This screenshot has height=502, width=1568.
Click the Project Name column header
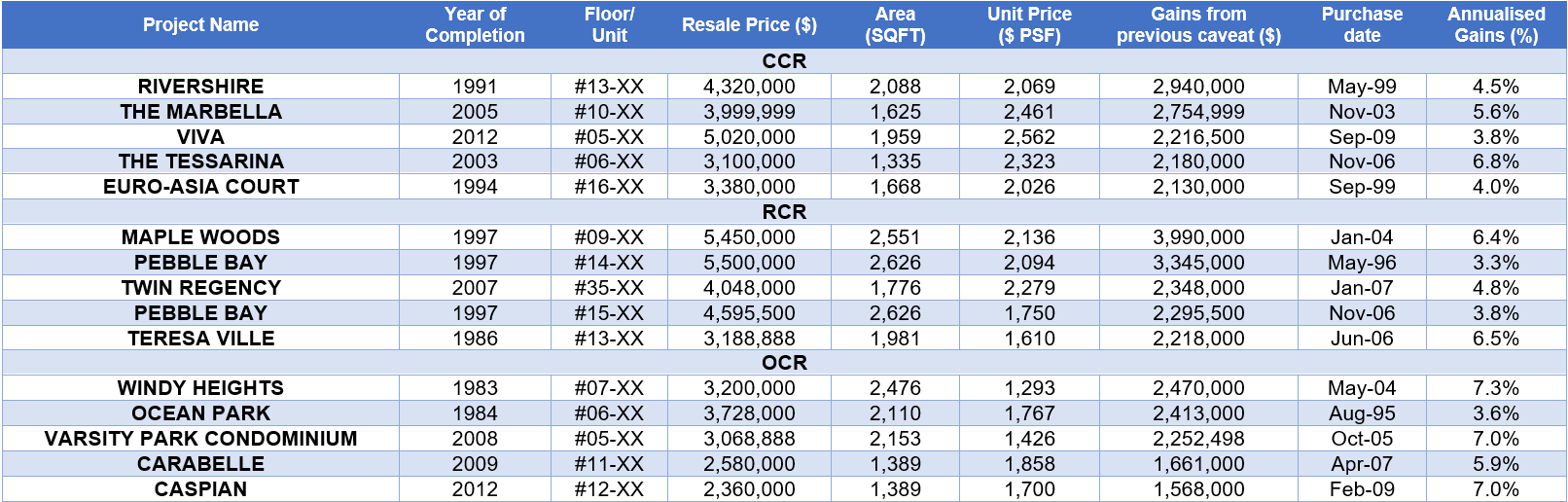pos(200,24)
